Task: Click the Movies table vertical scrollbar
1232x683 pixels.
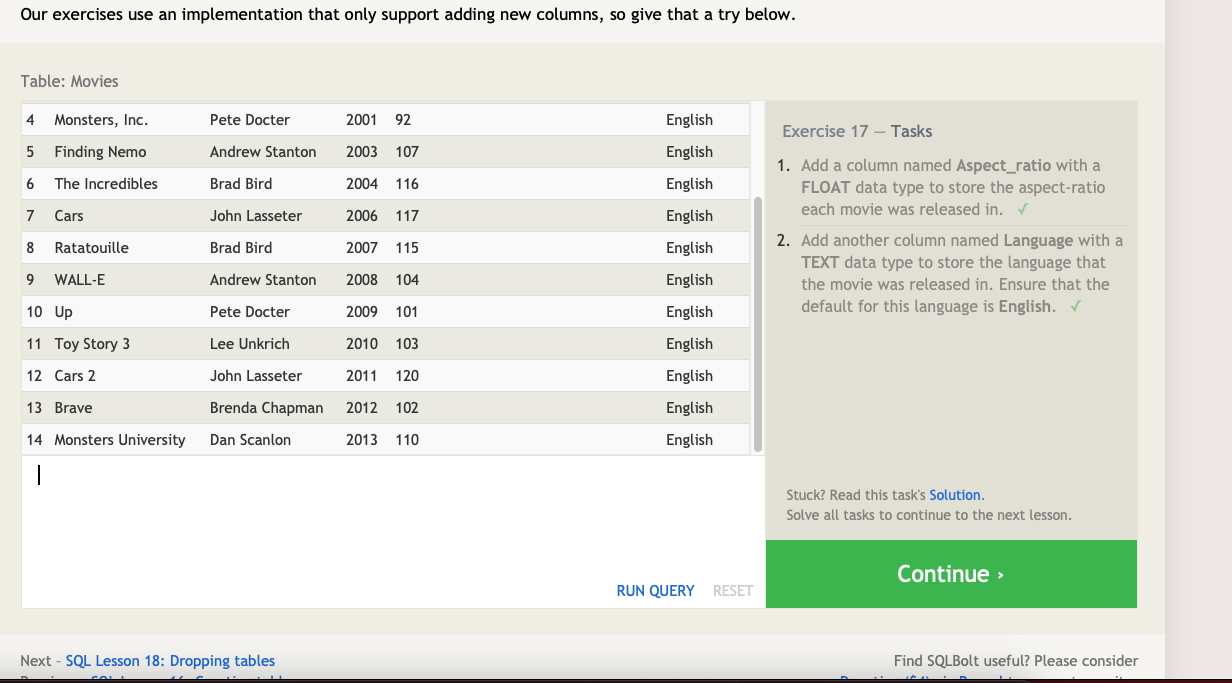Action: tap(757, 324)
